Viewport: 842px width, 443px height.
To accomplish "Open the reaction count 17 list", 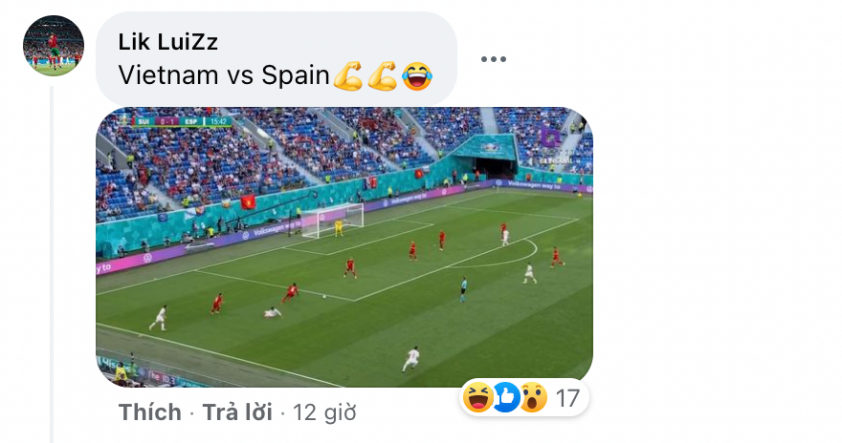I will 567,398.
